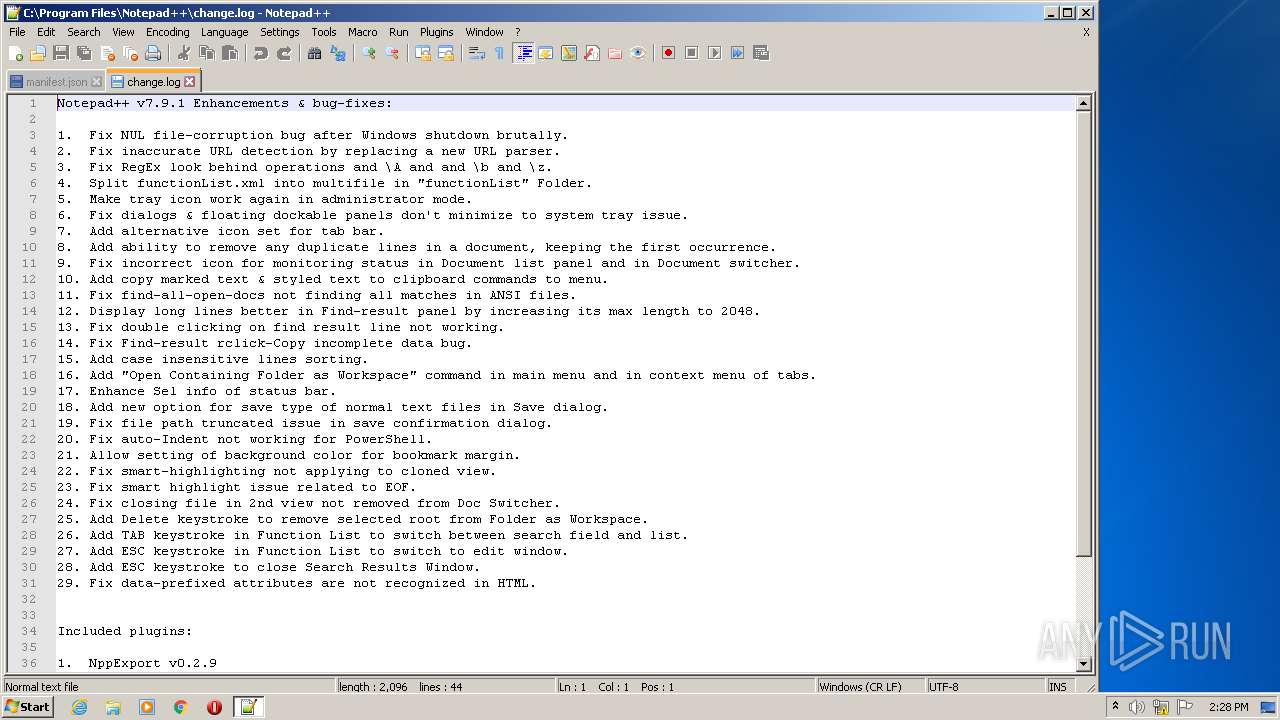1280x720 pixels.
Task: Open the Settings menu
Action: click(x=280, y=32)
